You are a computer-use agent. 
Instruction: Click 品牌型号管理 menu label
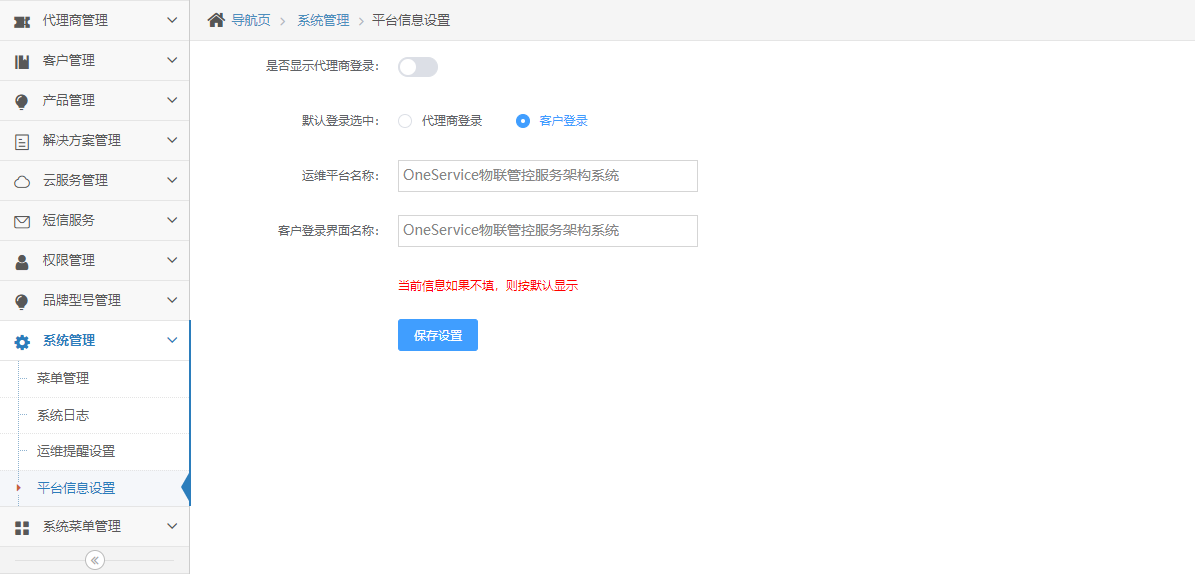[82, 300]
